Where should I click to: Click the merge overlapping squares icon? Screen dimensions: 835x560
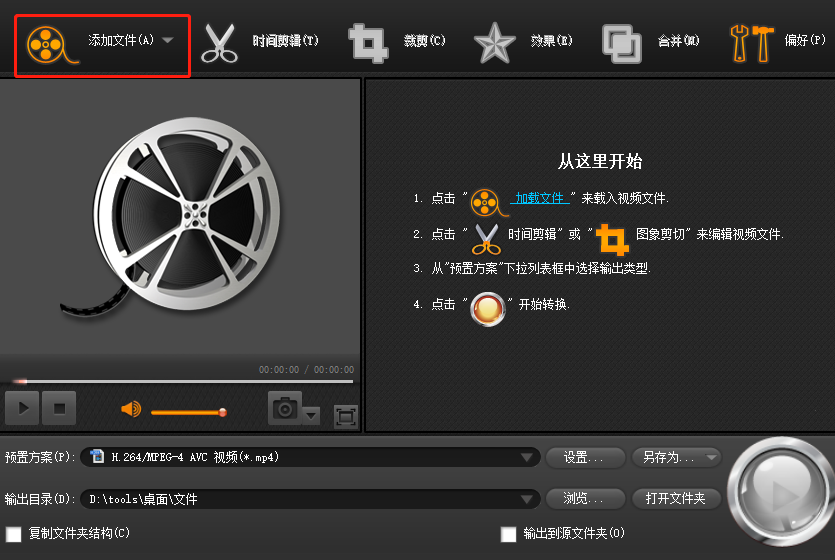point(622,44)
